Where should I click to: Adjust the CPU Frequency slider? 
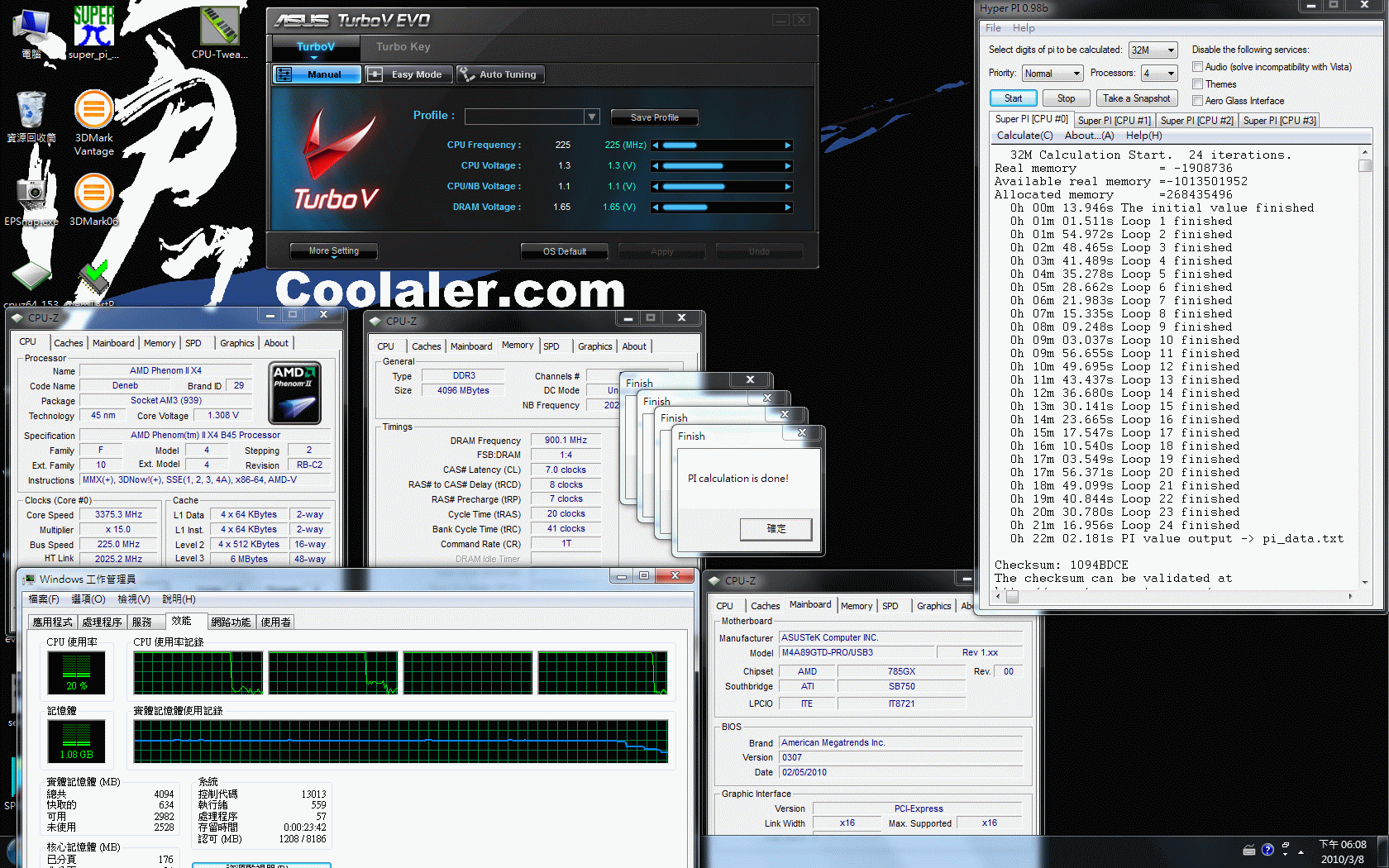point(722,145)
